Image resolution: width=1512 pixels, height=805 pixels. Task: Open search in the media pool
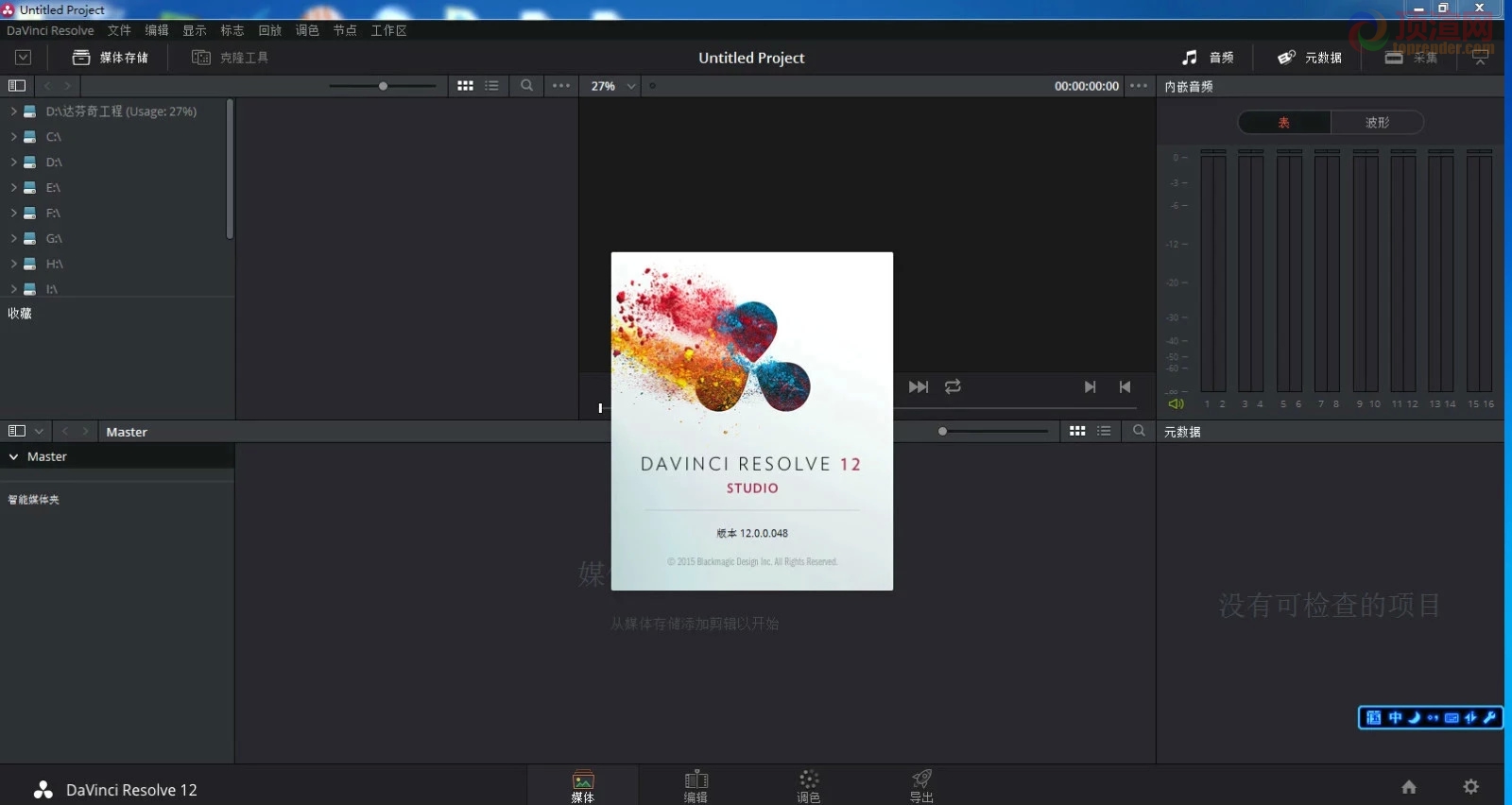(x=1139, y=431)
